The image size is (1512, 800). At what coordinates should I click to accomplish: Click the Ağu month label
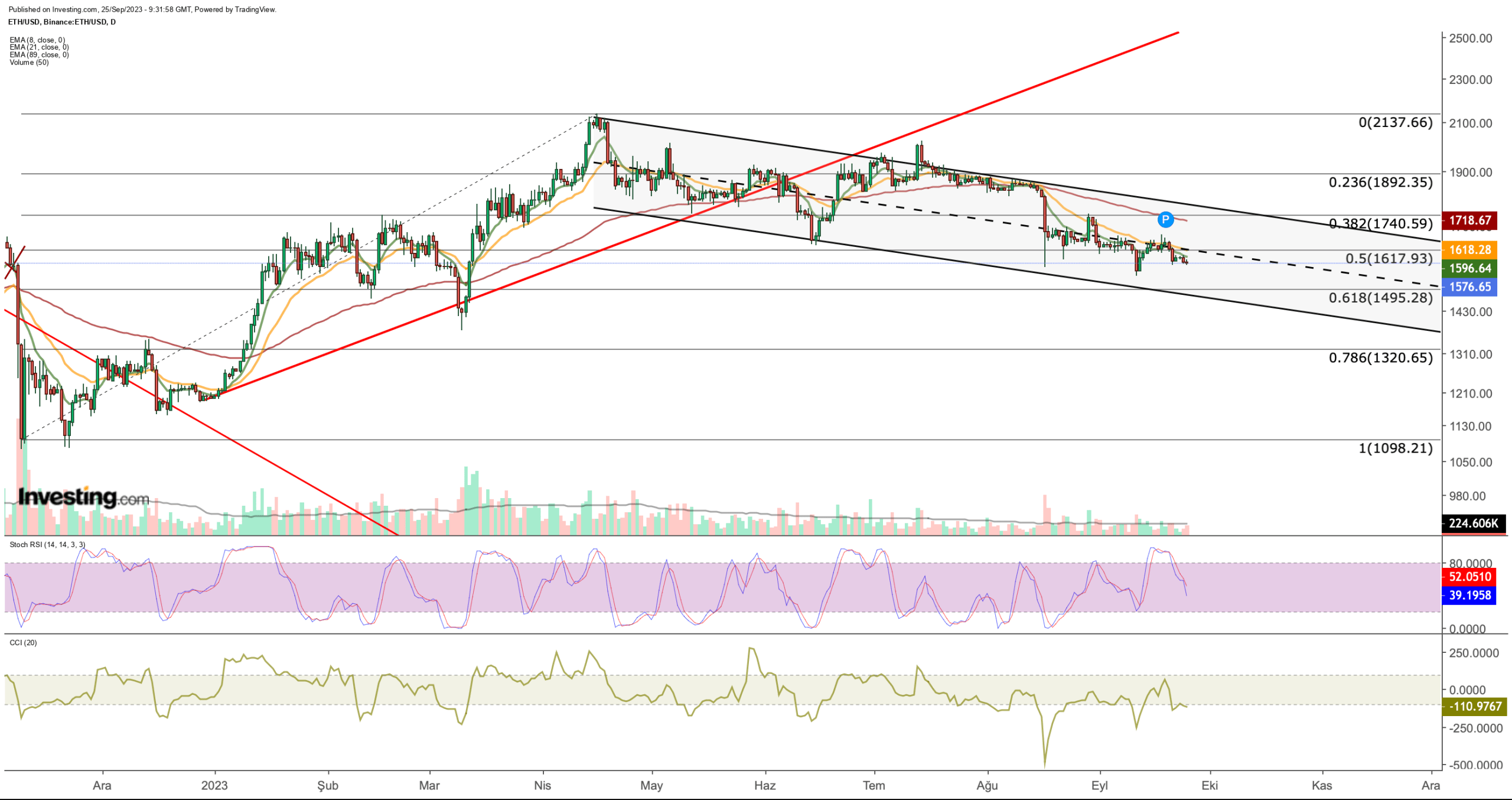(x=987, y=785)
